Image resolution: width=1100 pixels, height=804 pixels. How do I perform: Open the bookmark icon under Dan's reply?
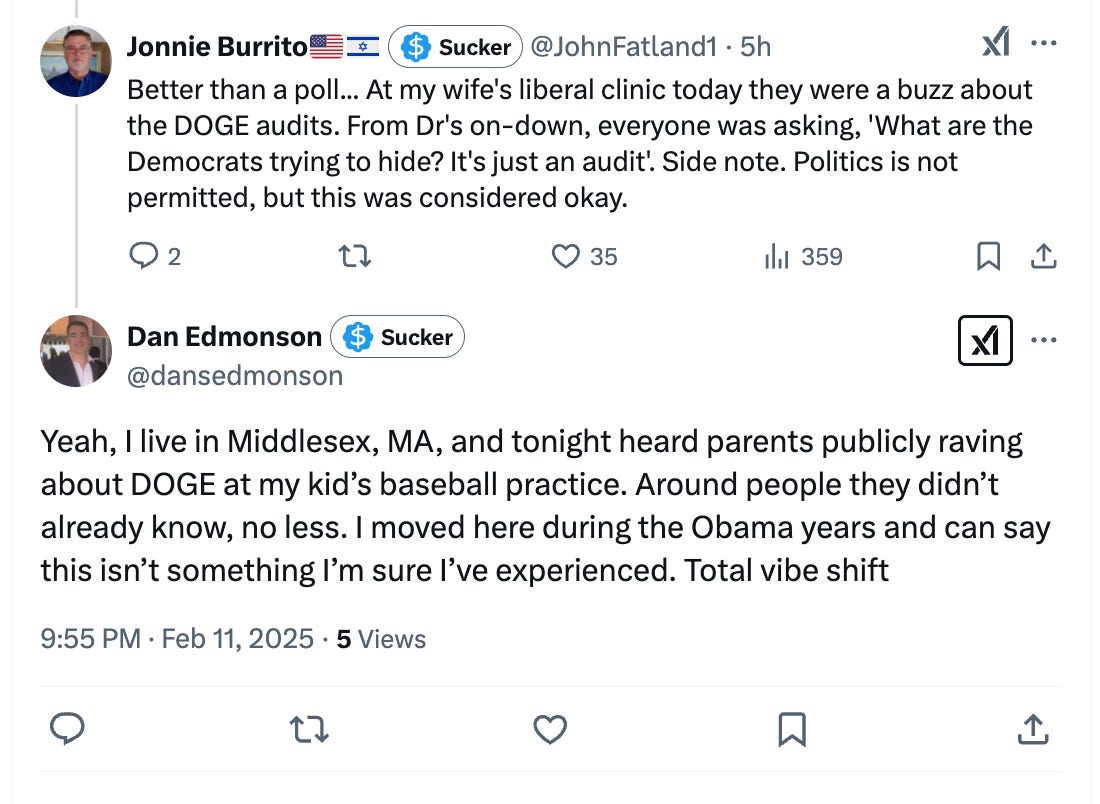(x=790, y=729)
